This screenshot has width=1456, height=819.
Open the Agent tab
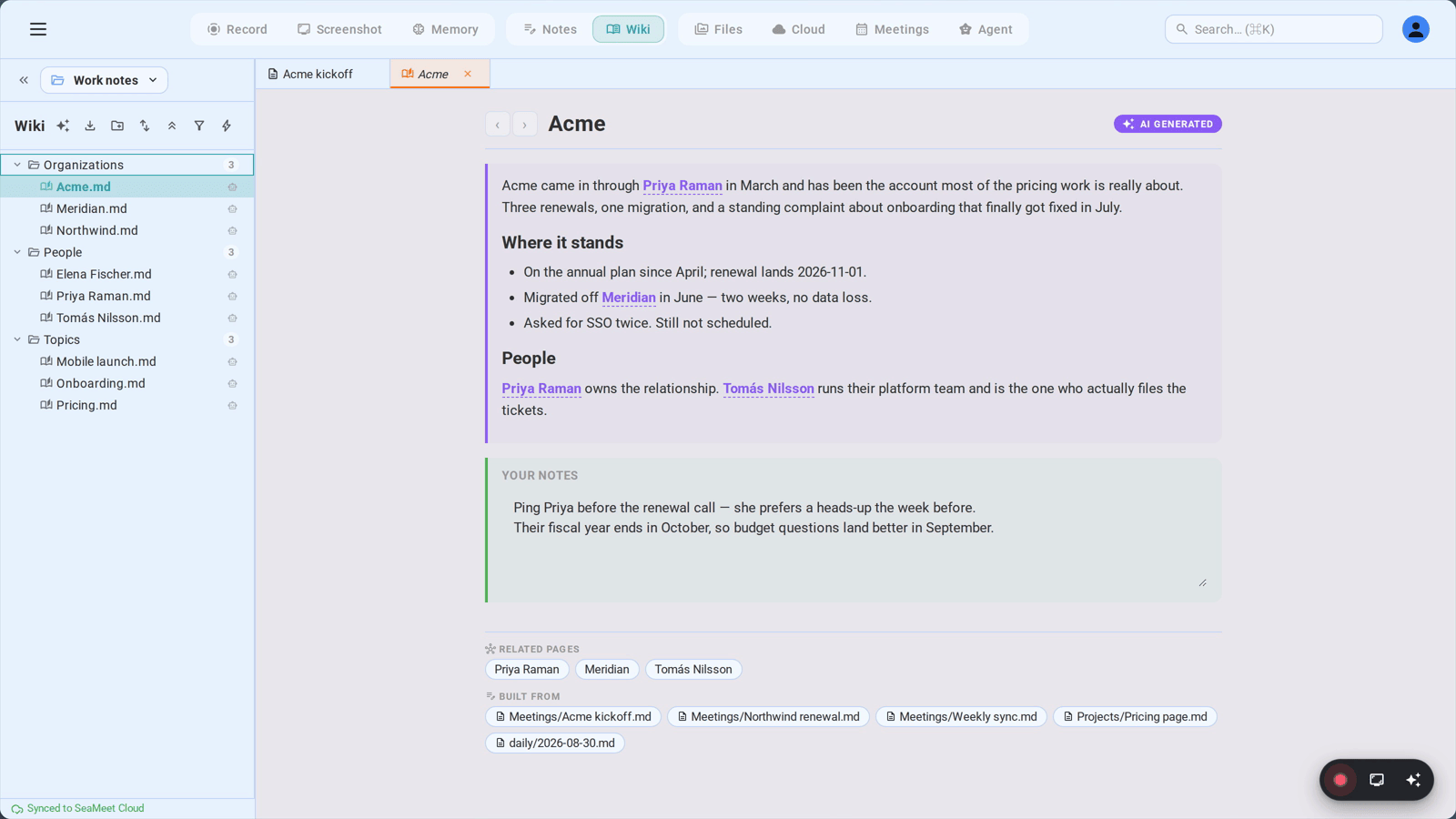tap(986, 29)
